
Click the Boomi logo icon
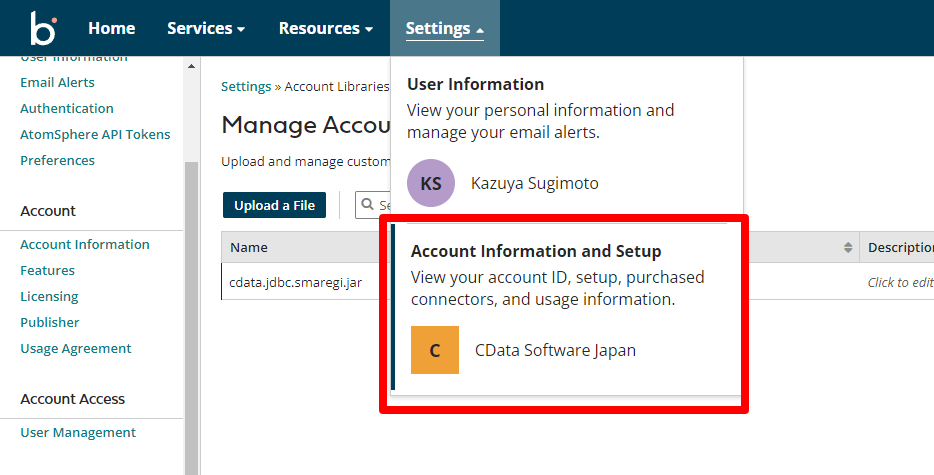coord(43,28)
